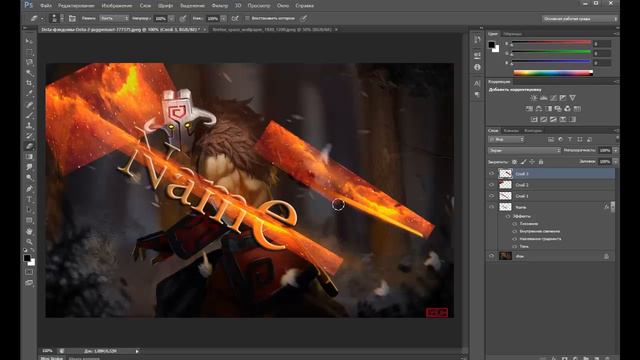Select the Eyedropper tool
Viewport: 640px width, 360px height.
pyautogui.click(x=29, y=93)
